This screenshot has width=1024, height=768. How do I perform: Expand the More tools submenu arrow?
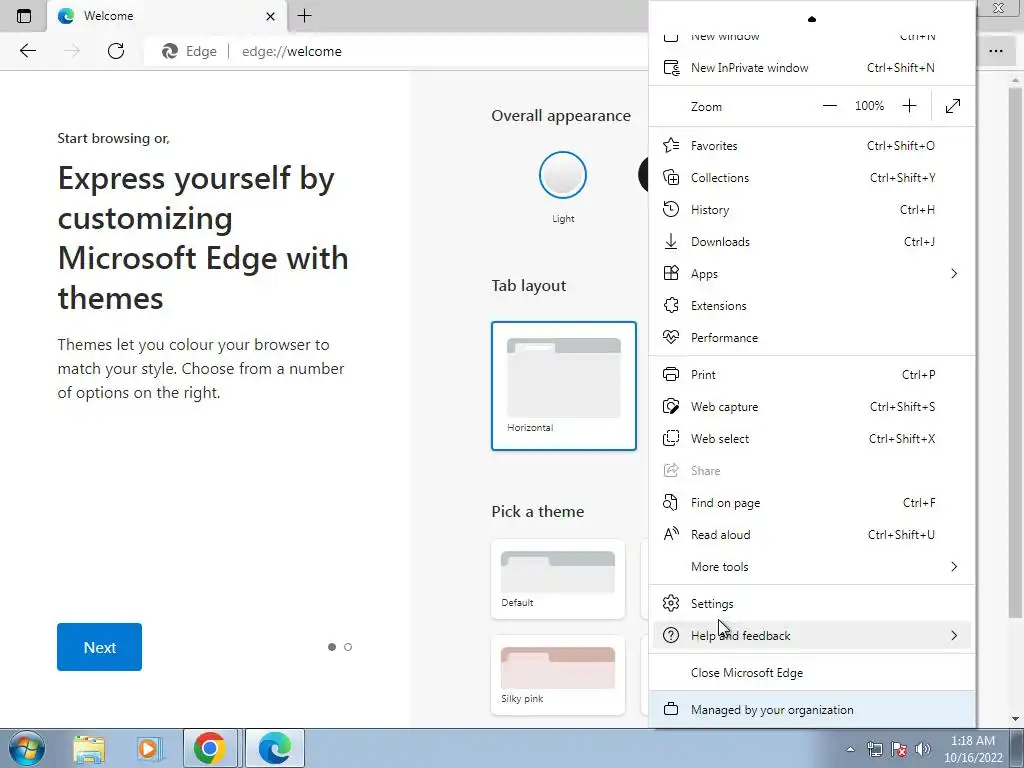pyautogui.click(x=954, y=566)
